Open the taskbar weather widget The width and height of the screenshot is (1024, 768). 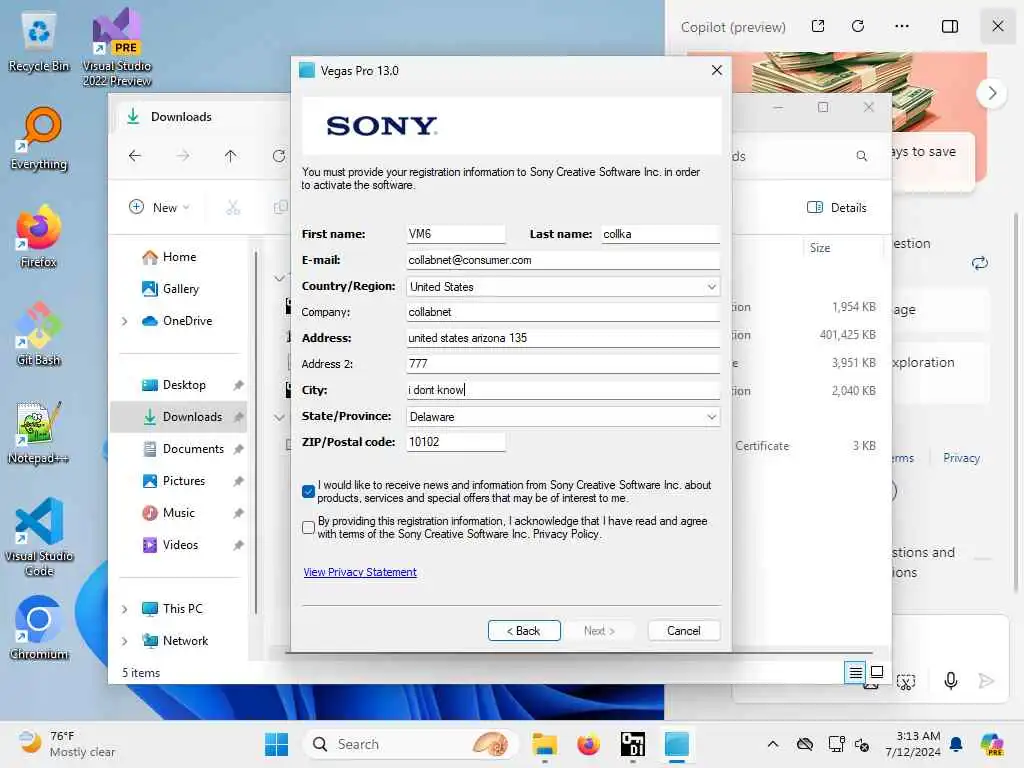tap(67, 744)
